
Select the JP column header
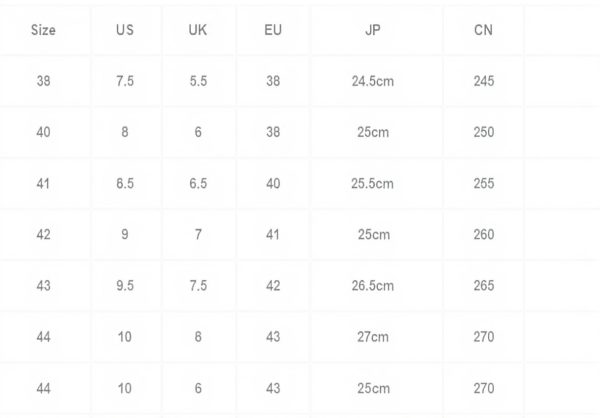(373, 30)
